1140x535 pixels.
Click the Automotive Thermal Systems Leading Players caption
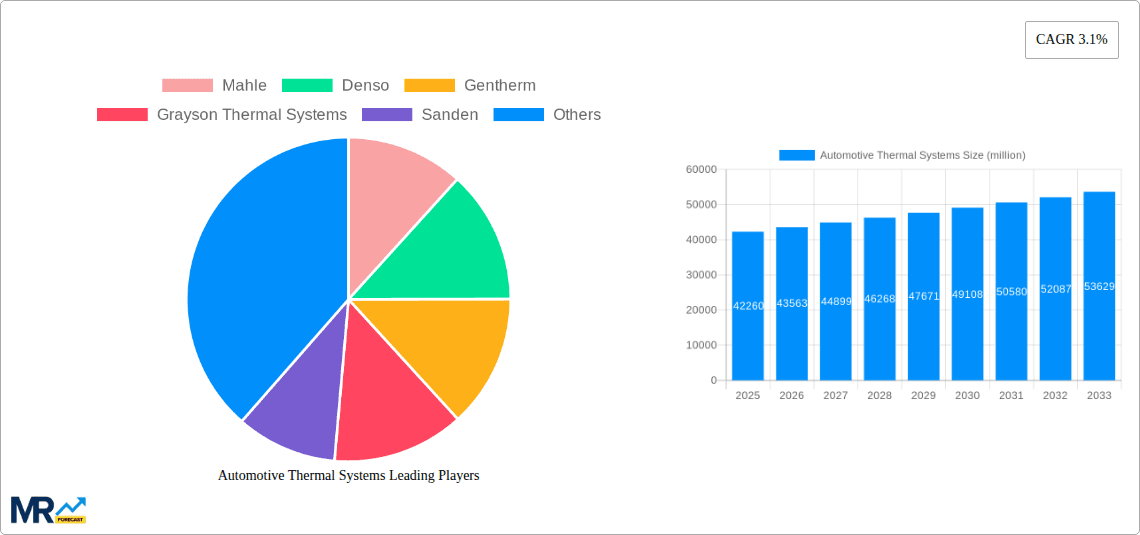(x=349, y=475)
